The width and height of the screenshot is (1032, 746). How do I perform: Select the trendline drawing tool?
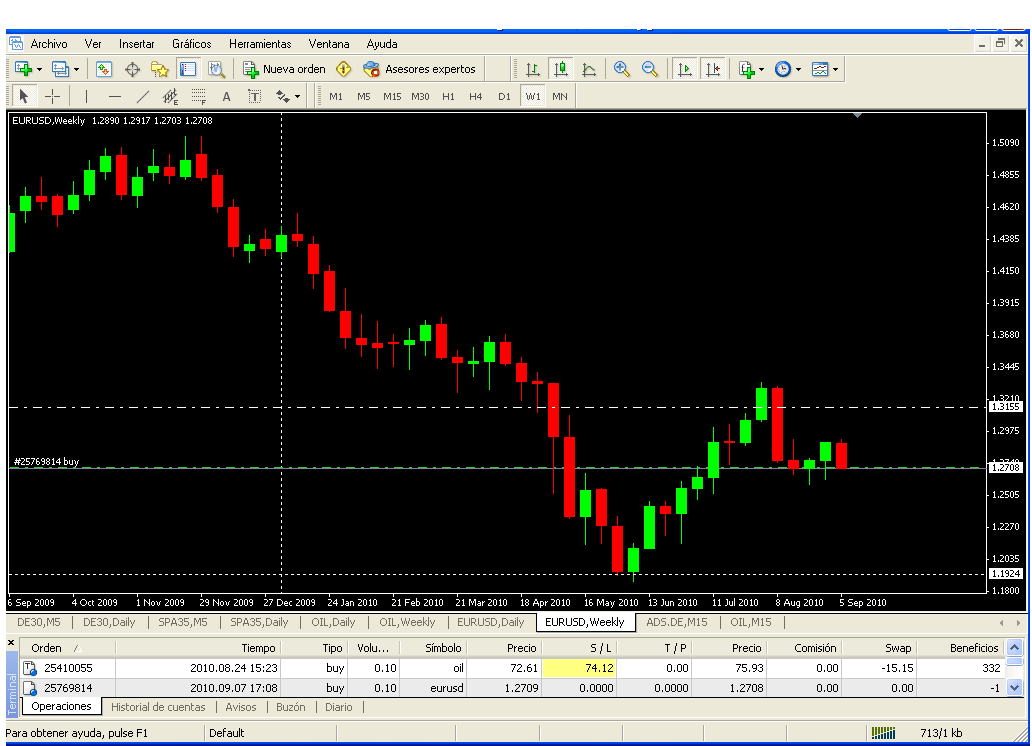(x=142, y=97)
